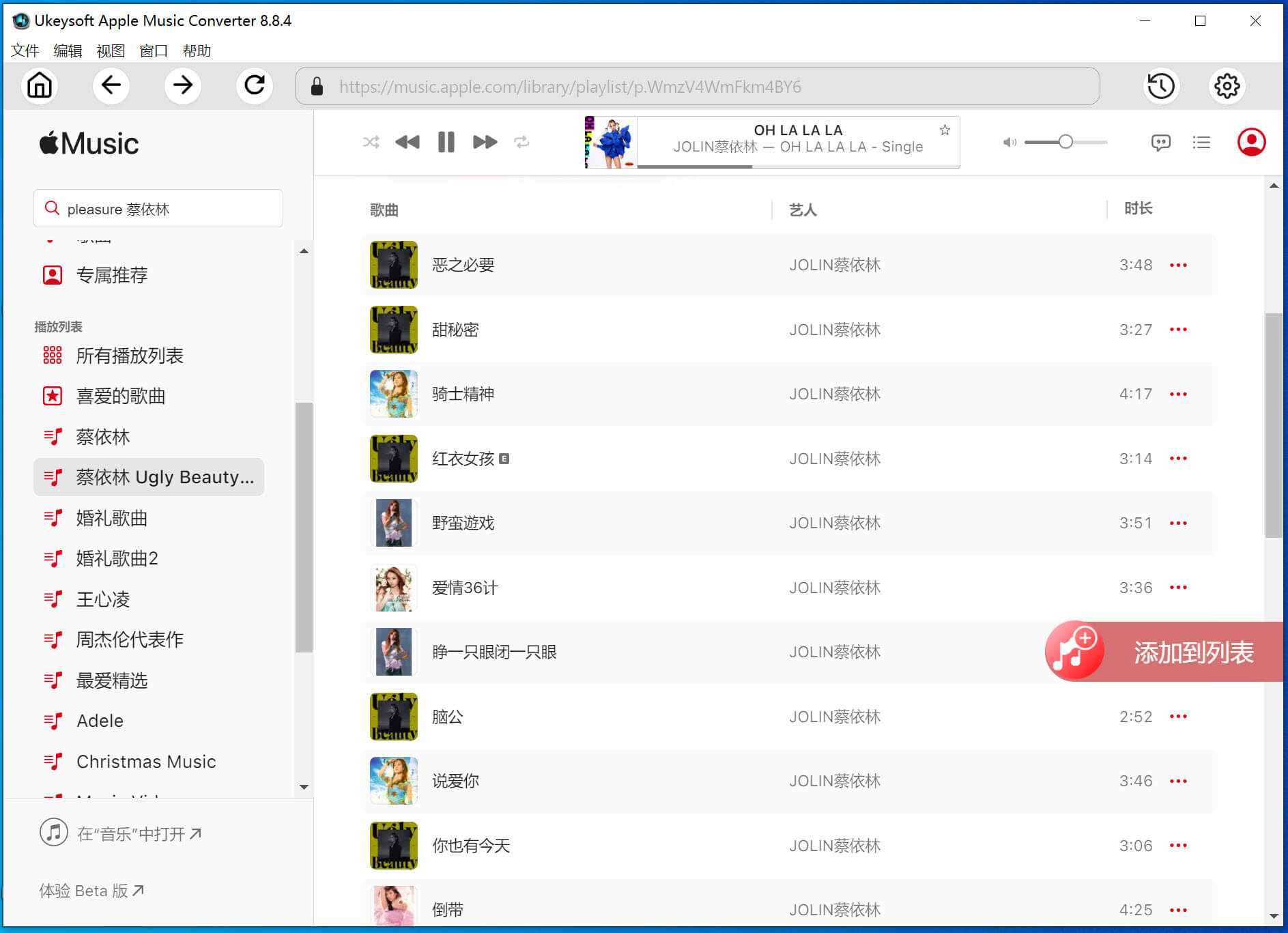Navigate back with the left arrow
1288x933 pixels.
[111, 86]
